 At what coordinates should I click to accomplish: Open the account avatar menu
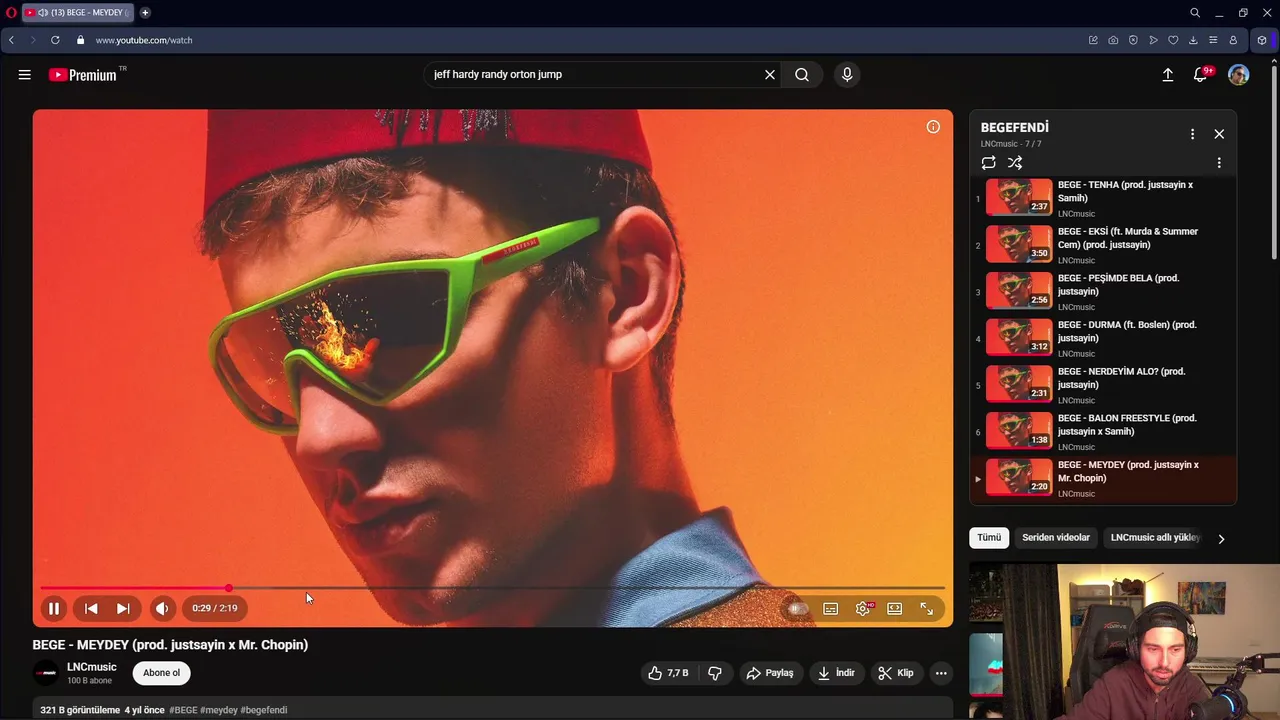(1239, 75)
